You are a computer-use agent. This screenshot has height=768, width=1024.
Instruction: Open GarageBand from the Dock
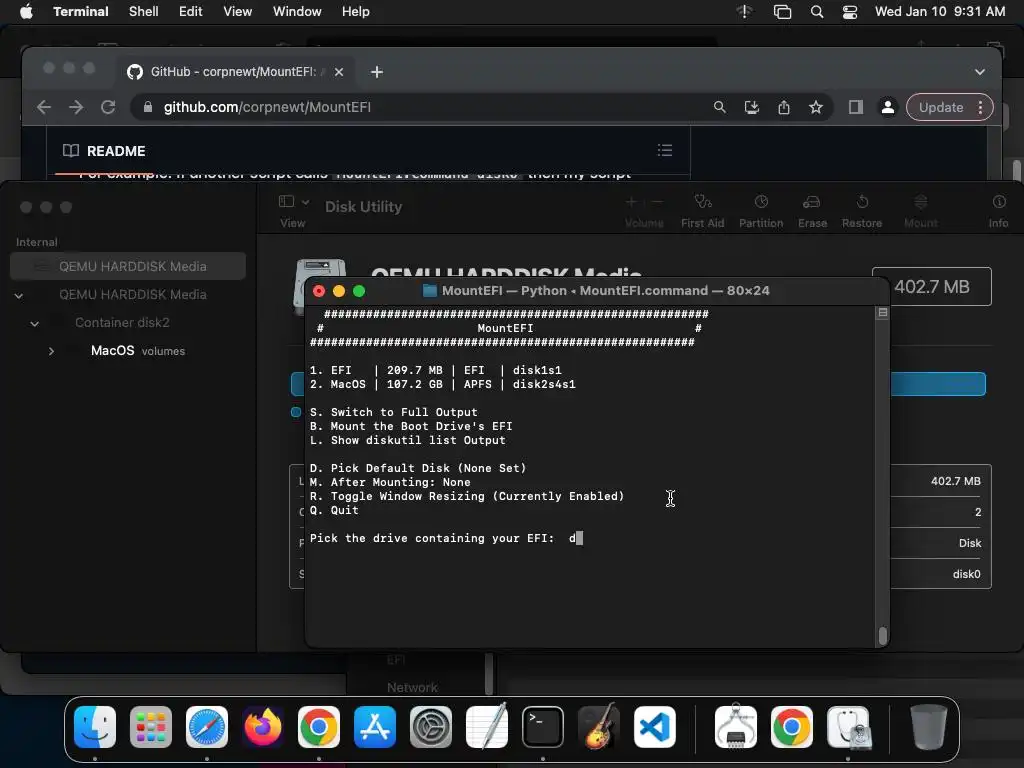pos(598,726)
